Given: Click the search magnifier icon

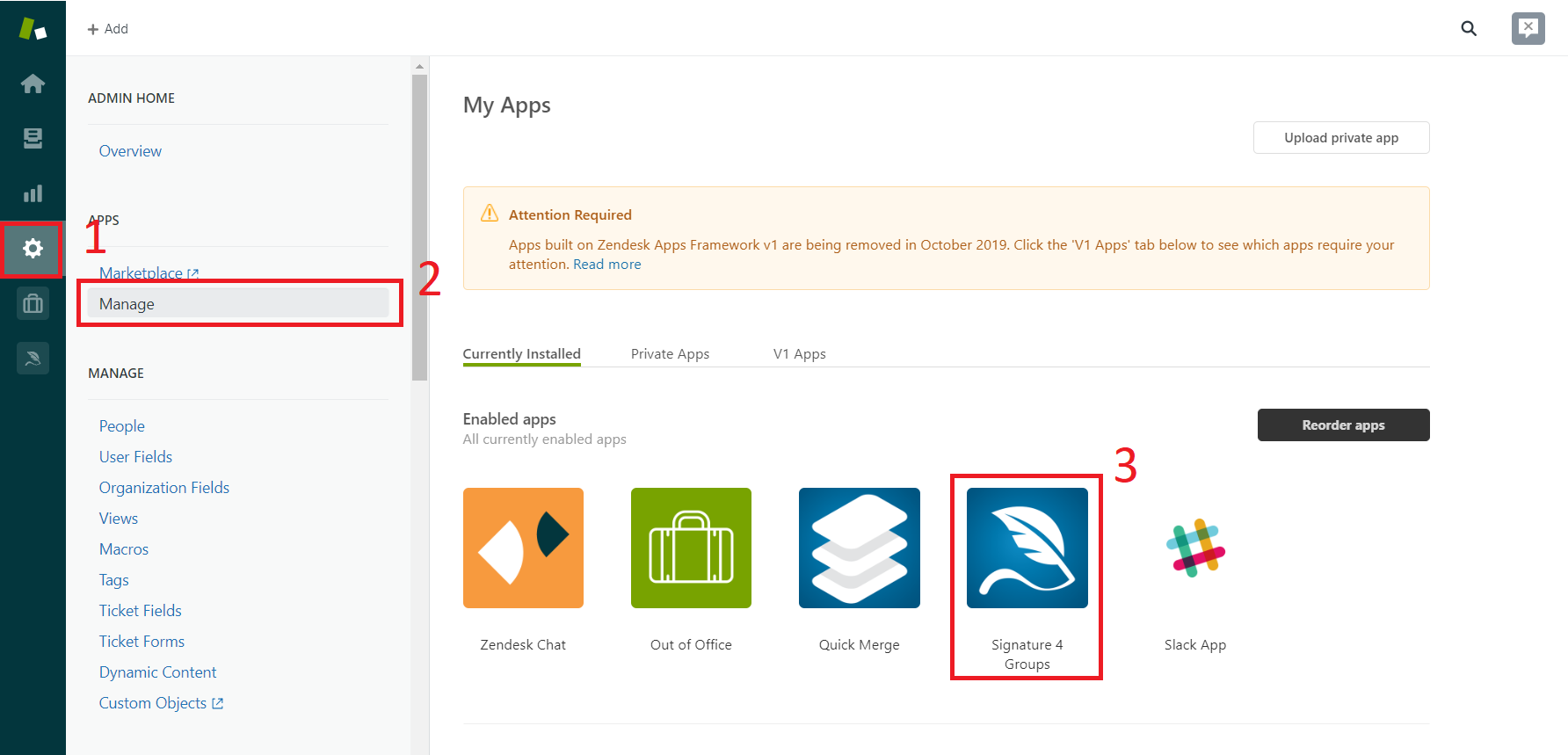Looking at the screenshot, I should click(1469, 28).
